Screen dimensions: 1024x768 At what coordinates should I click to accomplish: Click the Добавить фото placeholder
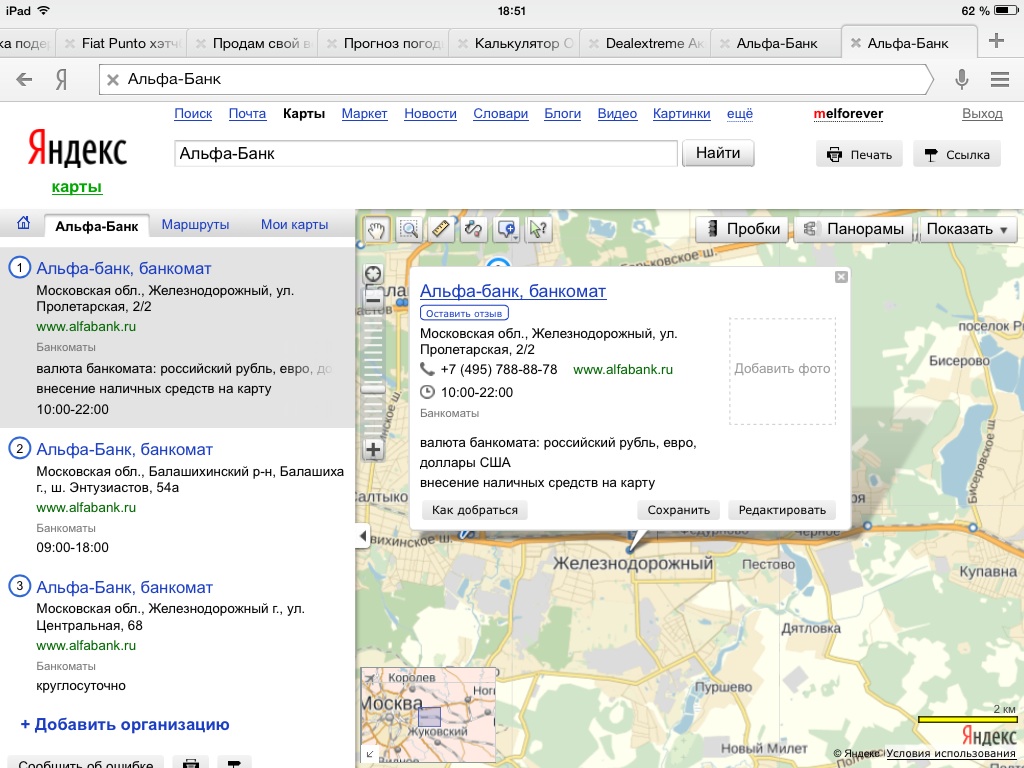pyautogui.click(x=782, y=371)
